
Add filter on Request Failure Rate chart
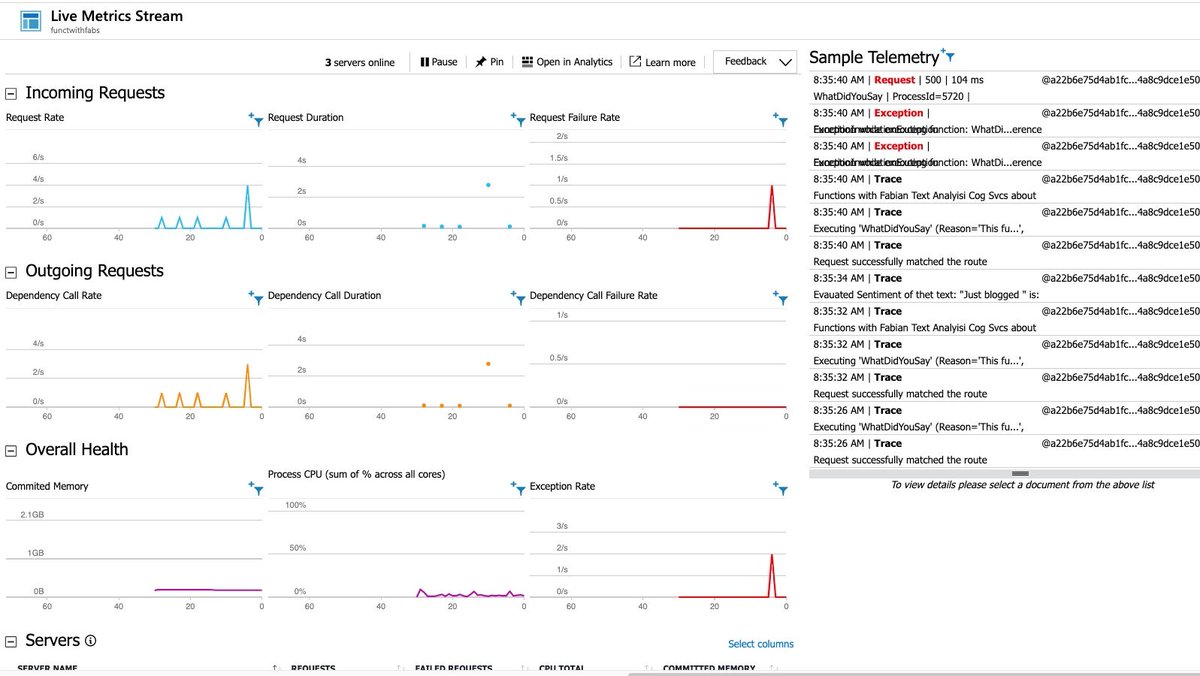[x=780, y=118]
